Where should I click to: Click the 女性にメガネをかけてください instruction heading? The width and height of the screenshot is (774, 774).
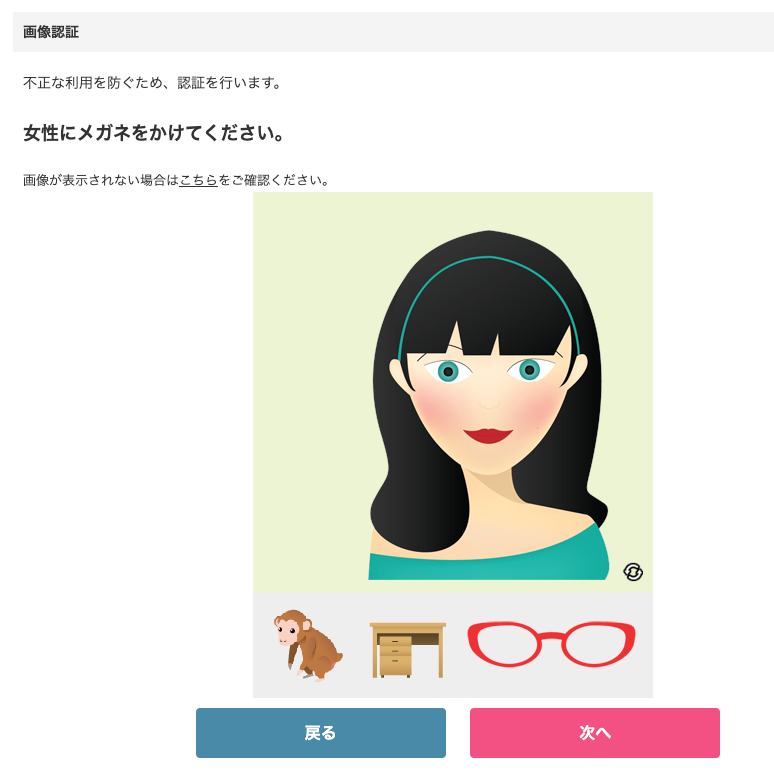coord(153,133)
